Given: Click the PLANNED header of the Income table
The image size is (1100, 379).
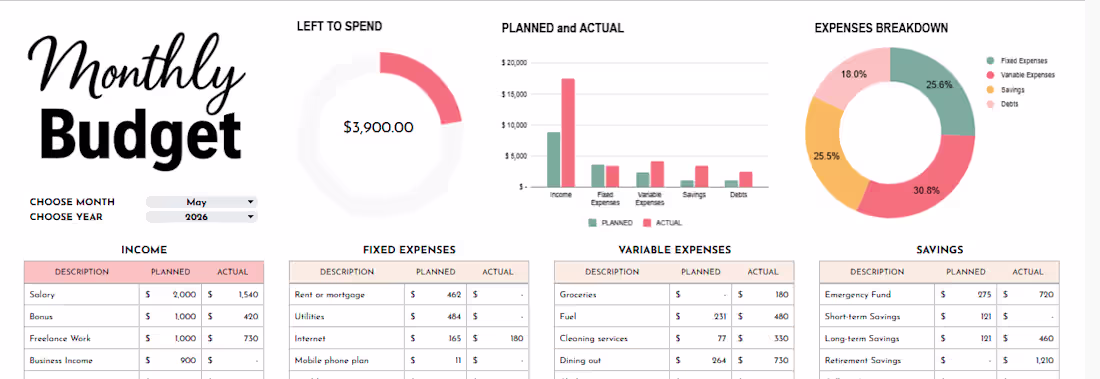Looking at the screenshot, I should (x=170, y=272).
